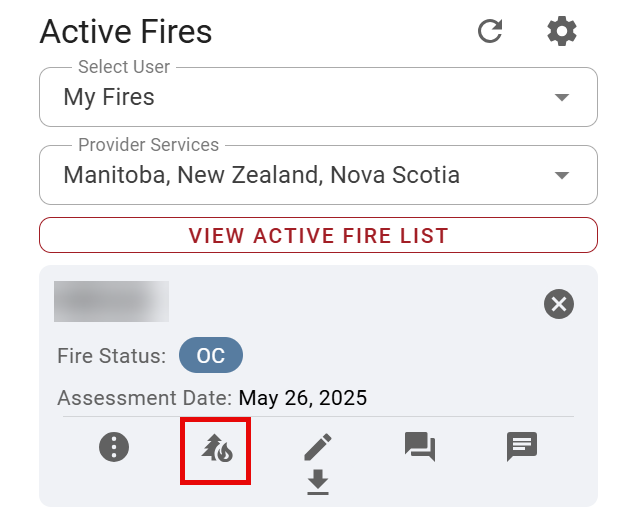Expand the Provider Services dropdown arrow
Screen dimensions: 634x528
(562, 175)
